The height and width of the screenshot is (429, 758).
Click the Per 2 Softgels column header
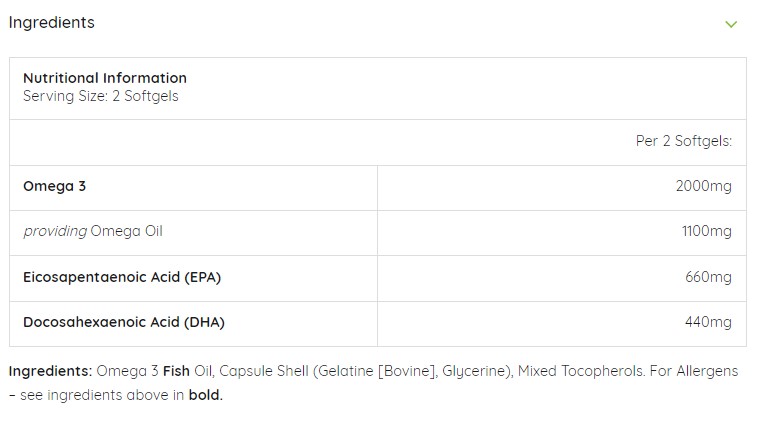click(x=684, y=141)
